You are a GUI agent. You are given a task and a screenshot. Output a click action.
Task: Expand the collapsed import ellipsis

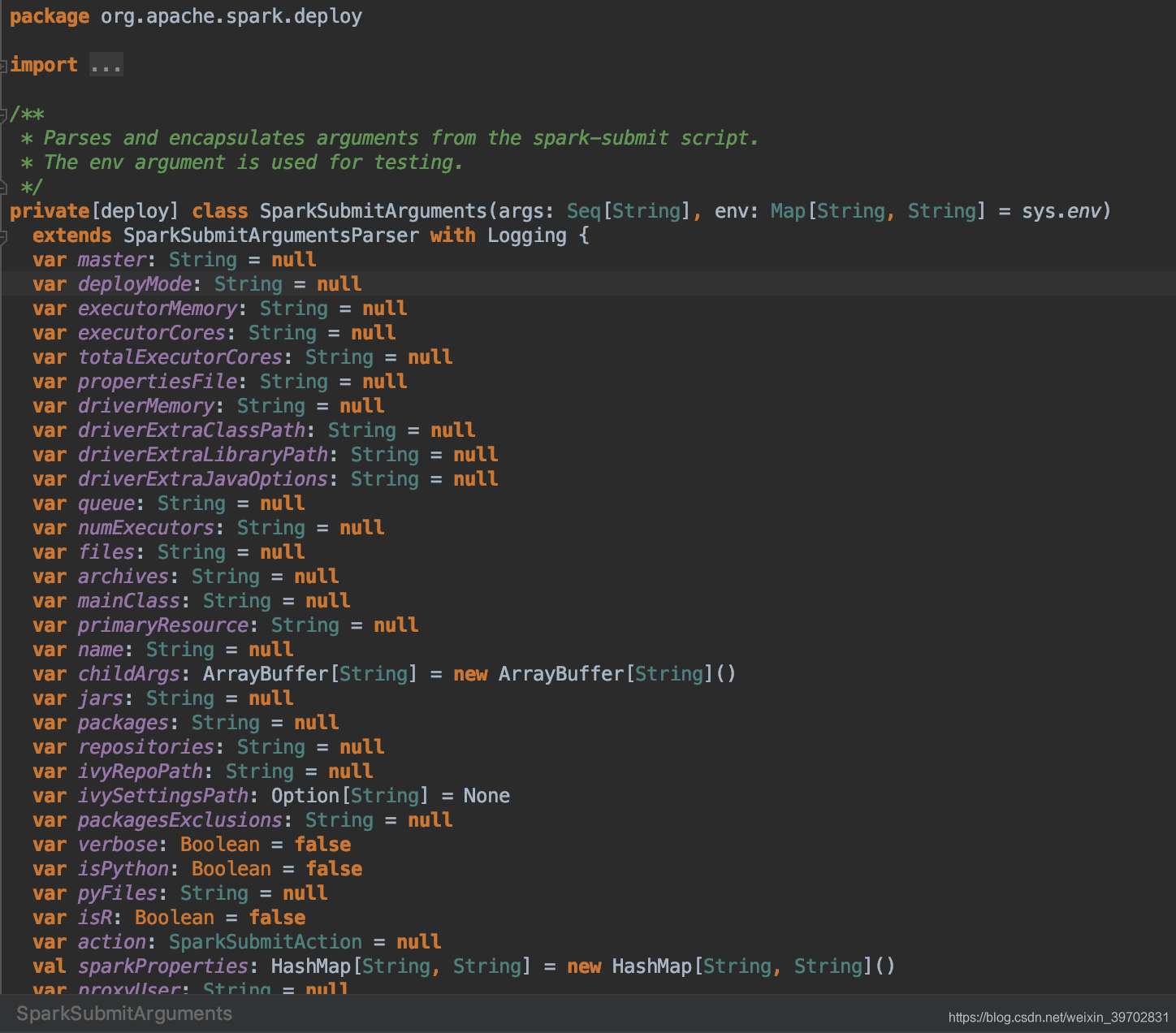(x=106, y=65)
